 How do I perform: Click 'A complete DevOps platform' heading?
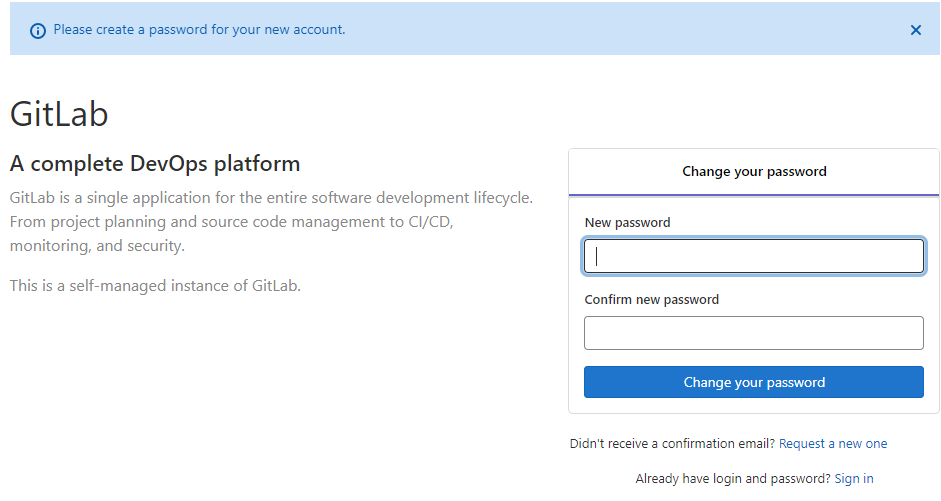(x=155, y=163)
